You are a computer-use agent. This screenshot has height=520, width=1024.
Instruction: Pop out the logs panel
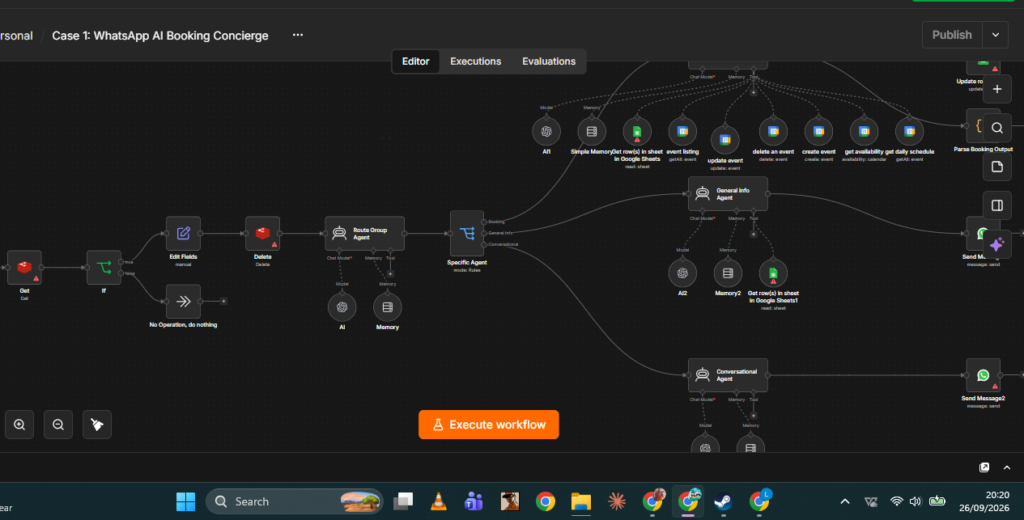[984, 467]
